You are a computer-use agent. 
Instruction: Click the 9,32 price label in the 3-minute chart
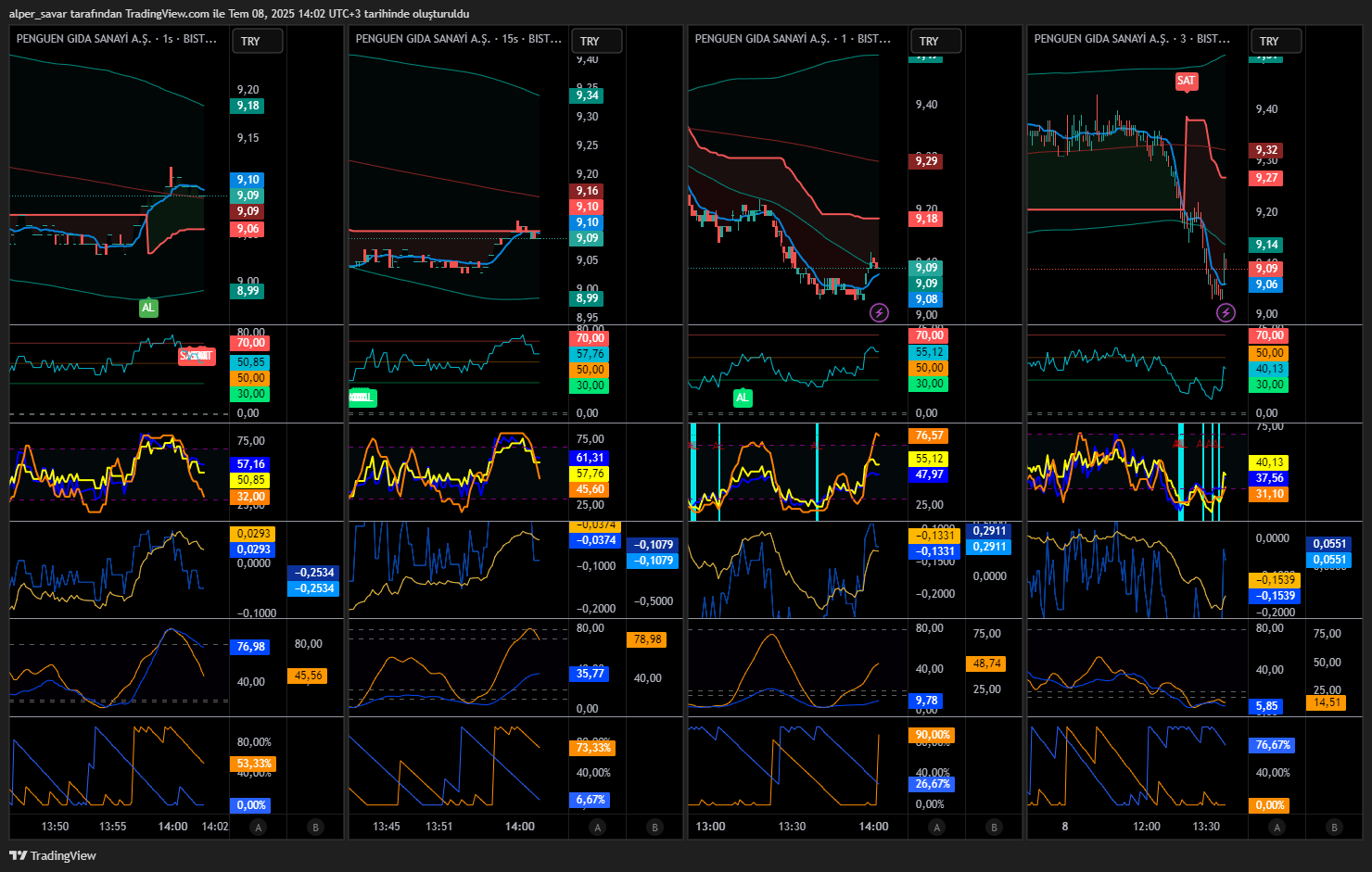[x=1266, y=150]
